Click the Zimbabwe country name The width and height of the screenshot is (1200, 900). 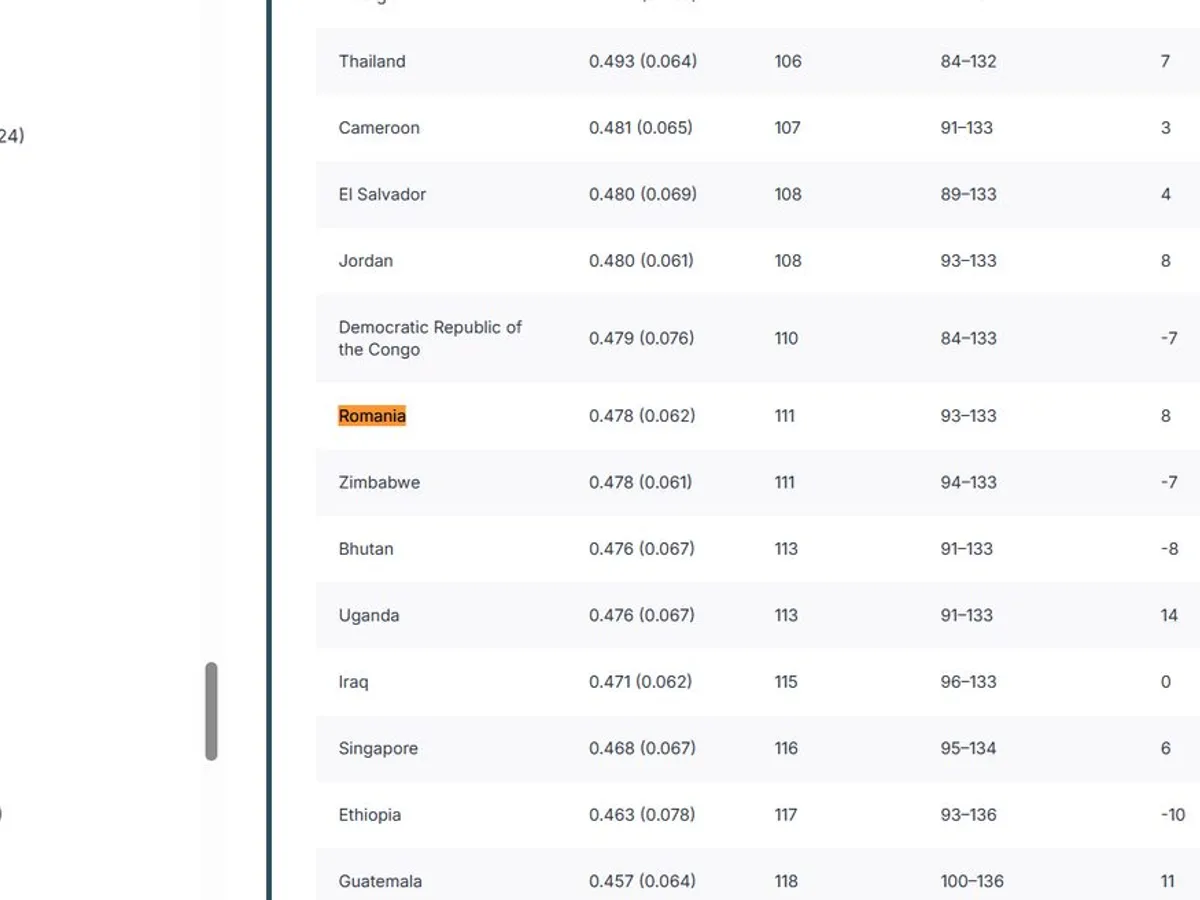point(379,482)
